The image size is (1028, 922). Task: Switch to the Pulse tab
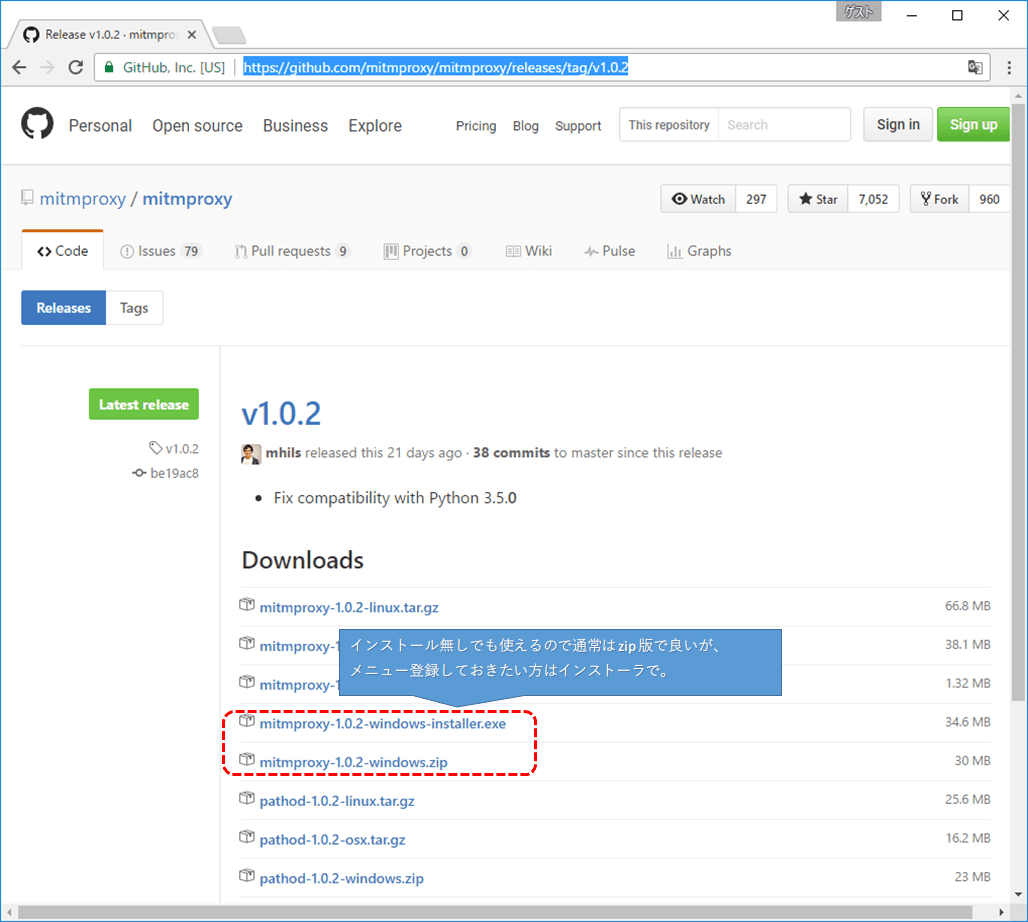tap(610, 251)
